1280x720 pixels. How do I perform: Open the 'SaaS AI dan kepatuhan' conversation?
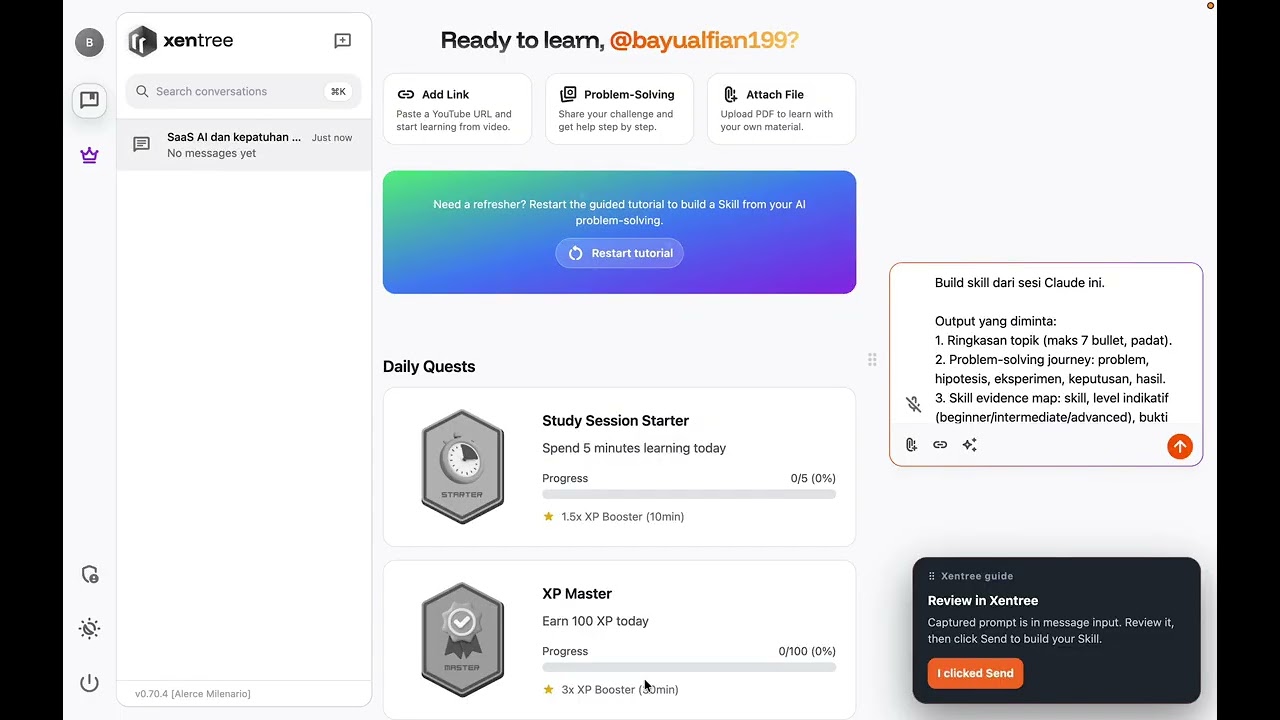[x=244, y=145]
